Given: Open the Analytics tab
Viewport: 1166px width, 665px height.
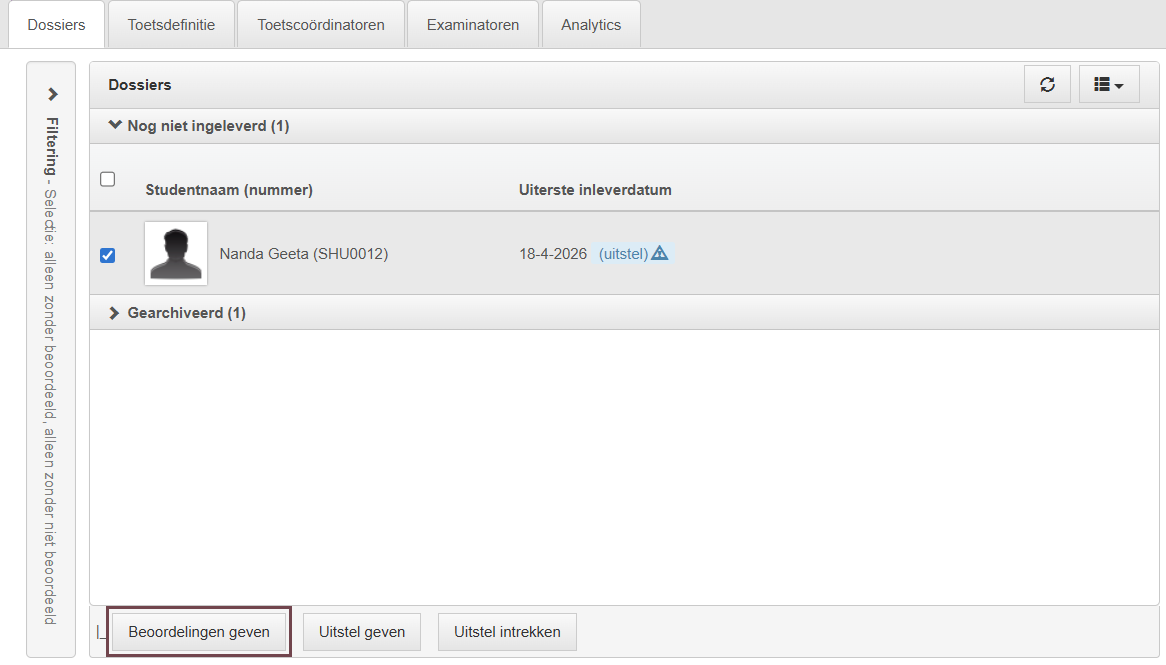Looking at the screenshot, I should tap(591, 25).
